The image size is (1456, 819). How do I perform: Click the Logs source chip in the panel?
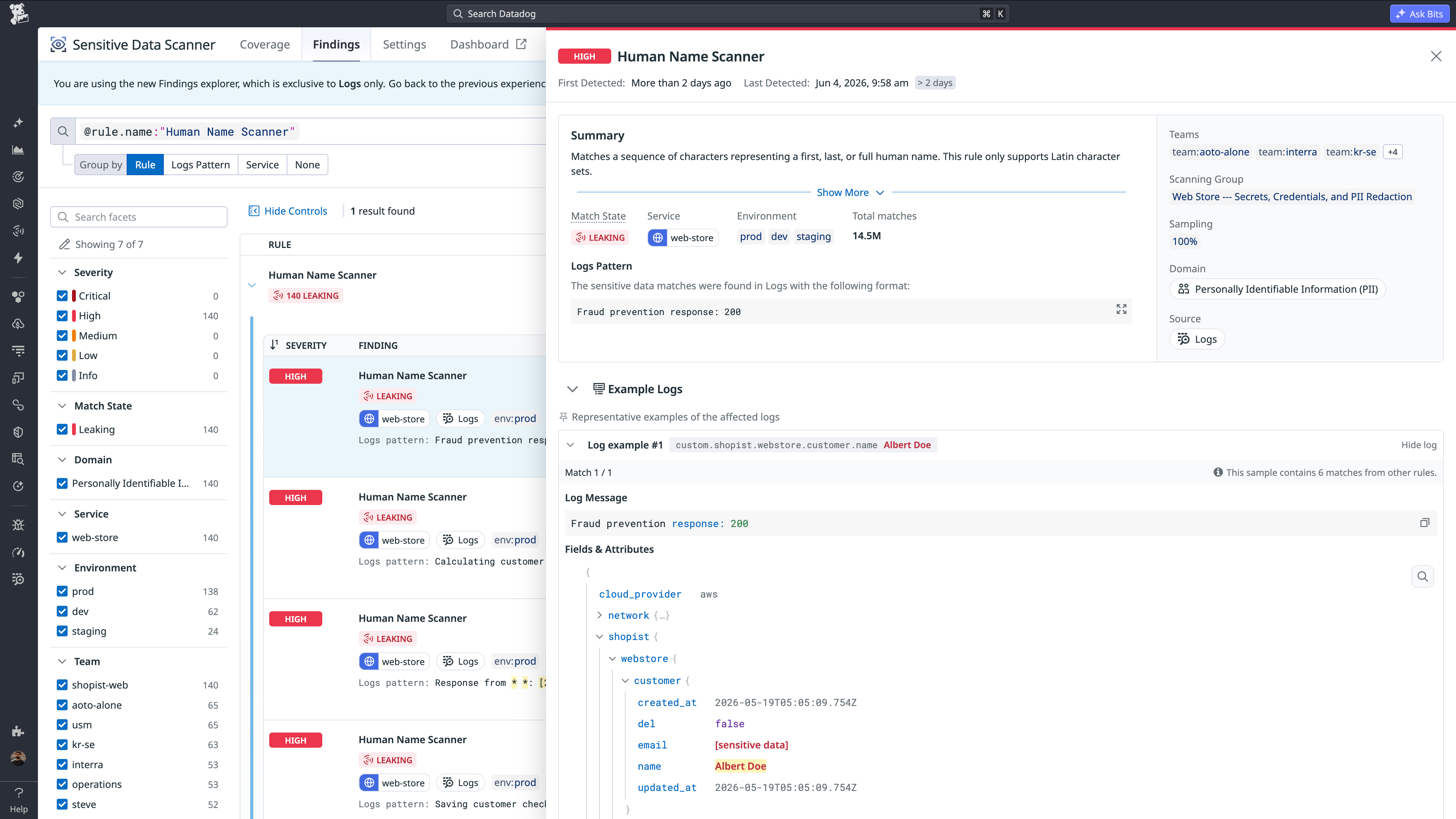pyautogui.click(x=1197, y=339)
